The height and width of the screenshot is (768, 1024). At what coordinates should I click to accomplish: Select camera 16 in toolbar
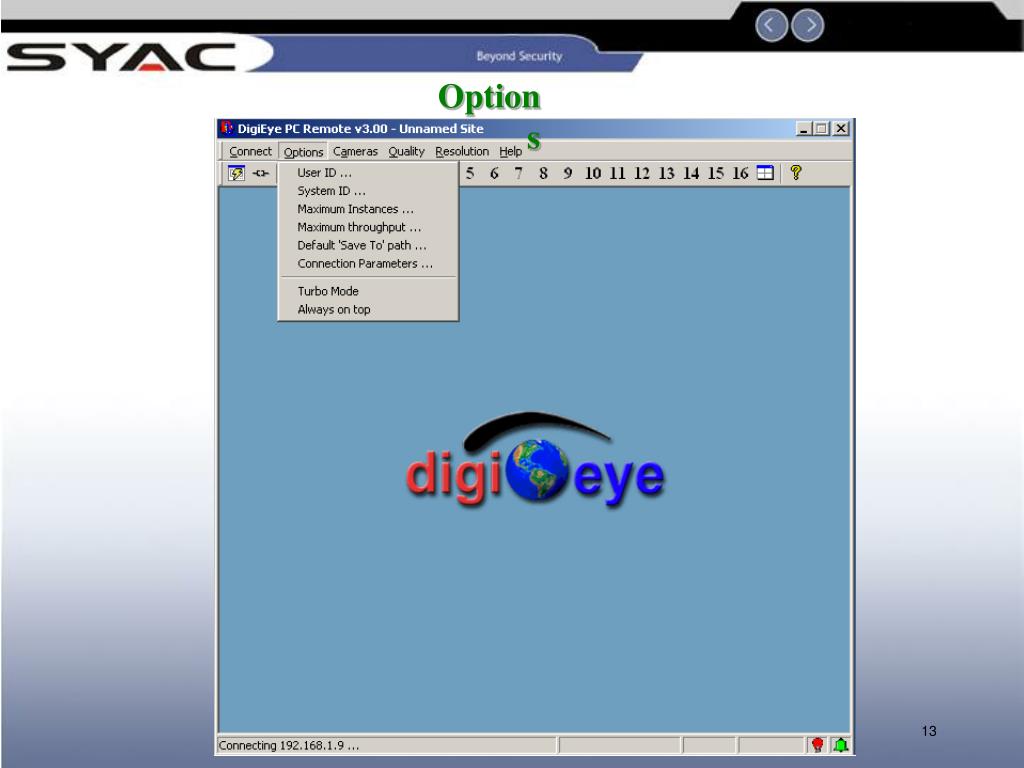[x=740, y=173]
